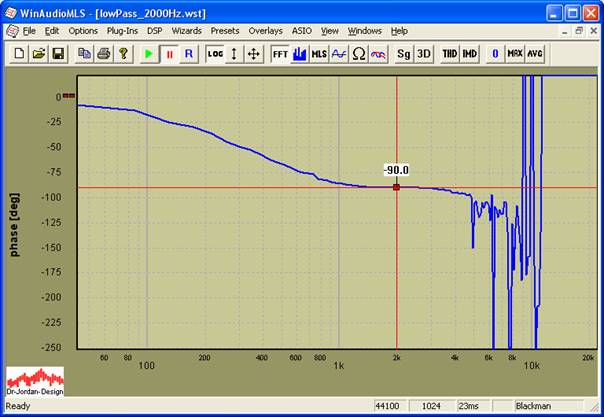Open the DSP menu
Image resolution: width=604 pixels, height=417 pixels.
pyautogui.click(x=154, y=31)
